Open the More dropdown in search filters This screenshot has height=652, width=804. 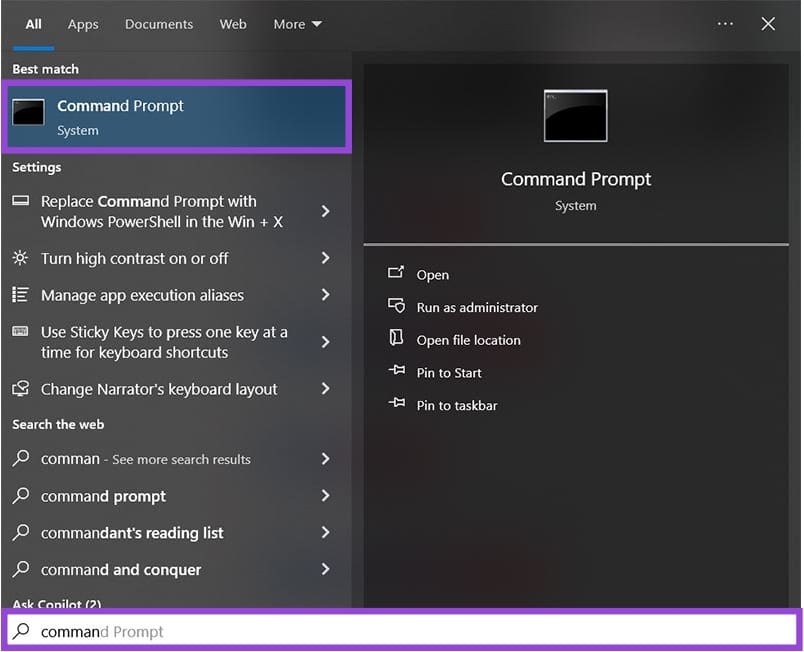297,24
